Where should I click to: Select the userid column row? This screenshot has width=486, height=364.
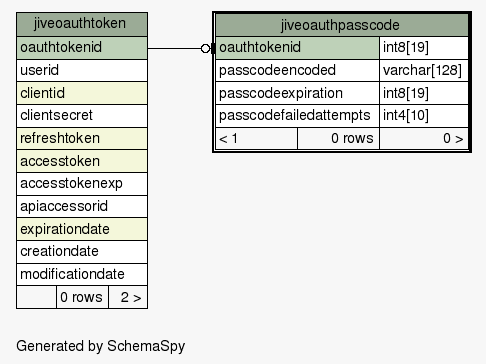(x=82, y=71)
